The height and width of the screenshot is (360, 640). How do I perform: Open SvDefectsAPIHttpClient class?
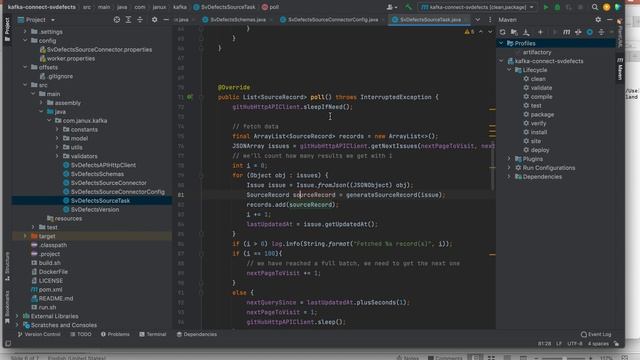[103, 165]
